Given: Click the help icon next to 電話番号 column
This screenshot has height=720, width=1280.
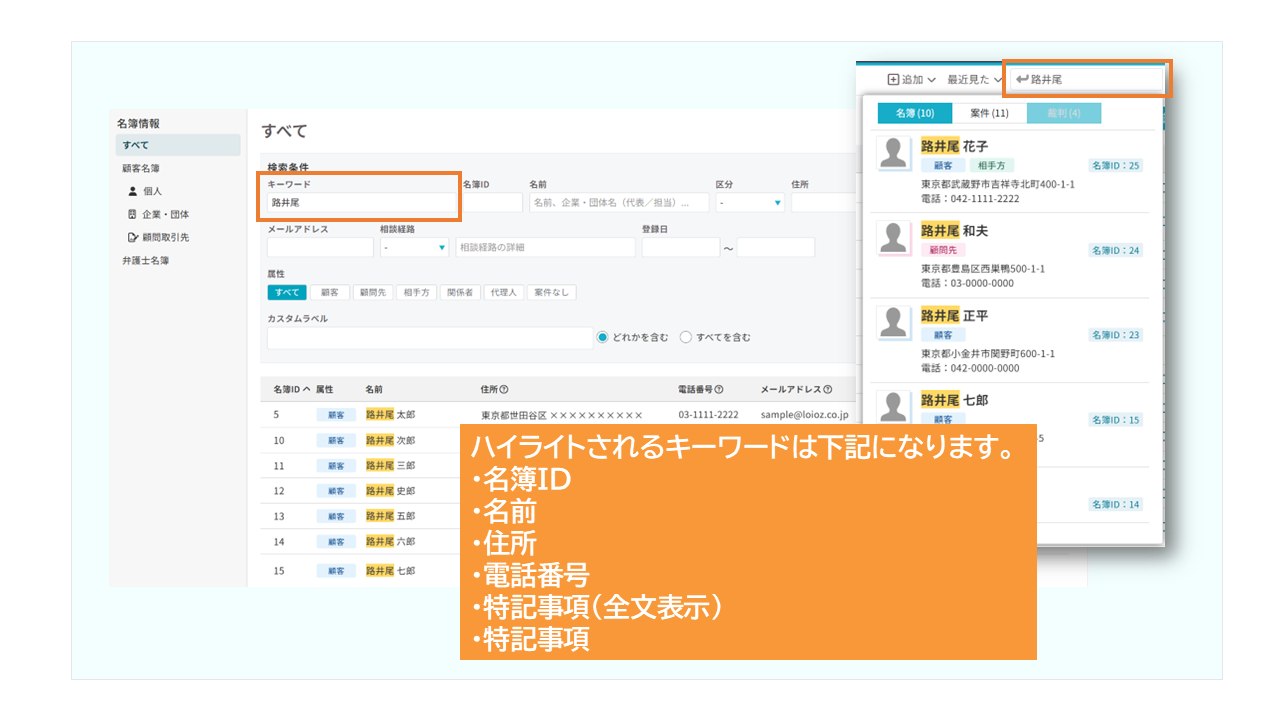Looking at the screenshot, I should [x=719, y=389].
